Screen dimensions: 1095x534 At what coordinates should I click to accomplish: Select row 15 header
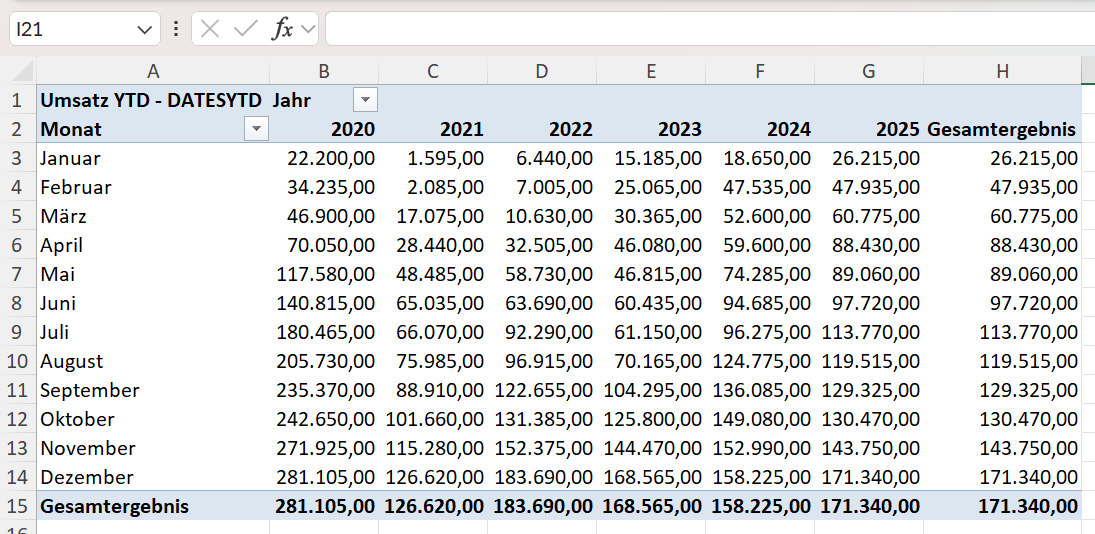17,506
